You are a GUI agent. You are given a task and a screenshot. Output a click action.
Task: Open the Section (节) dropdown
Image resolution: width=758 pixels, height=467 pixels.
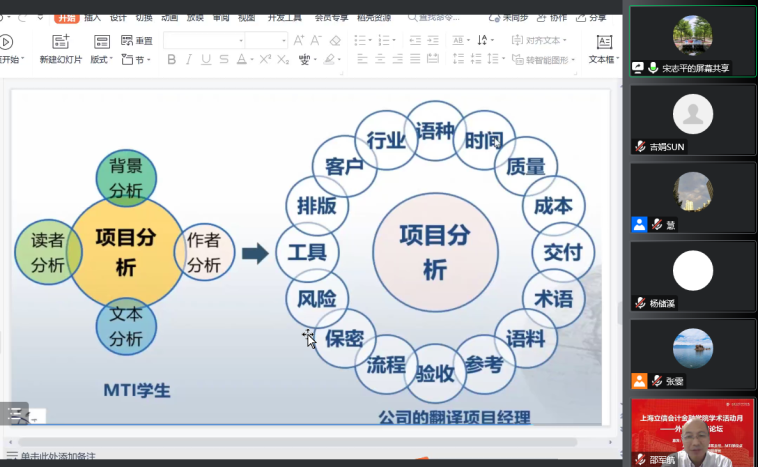click(138, 60)
